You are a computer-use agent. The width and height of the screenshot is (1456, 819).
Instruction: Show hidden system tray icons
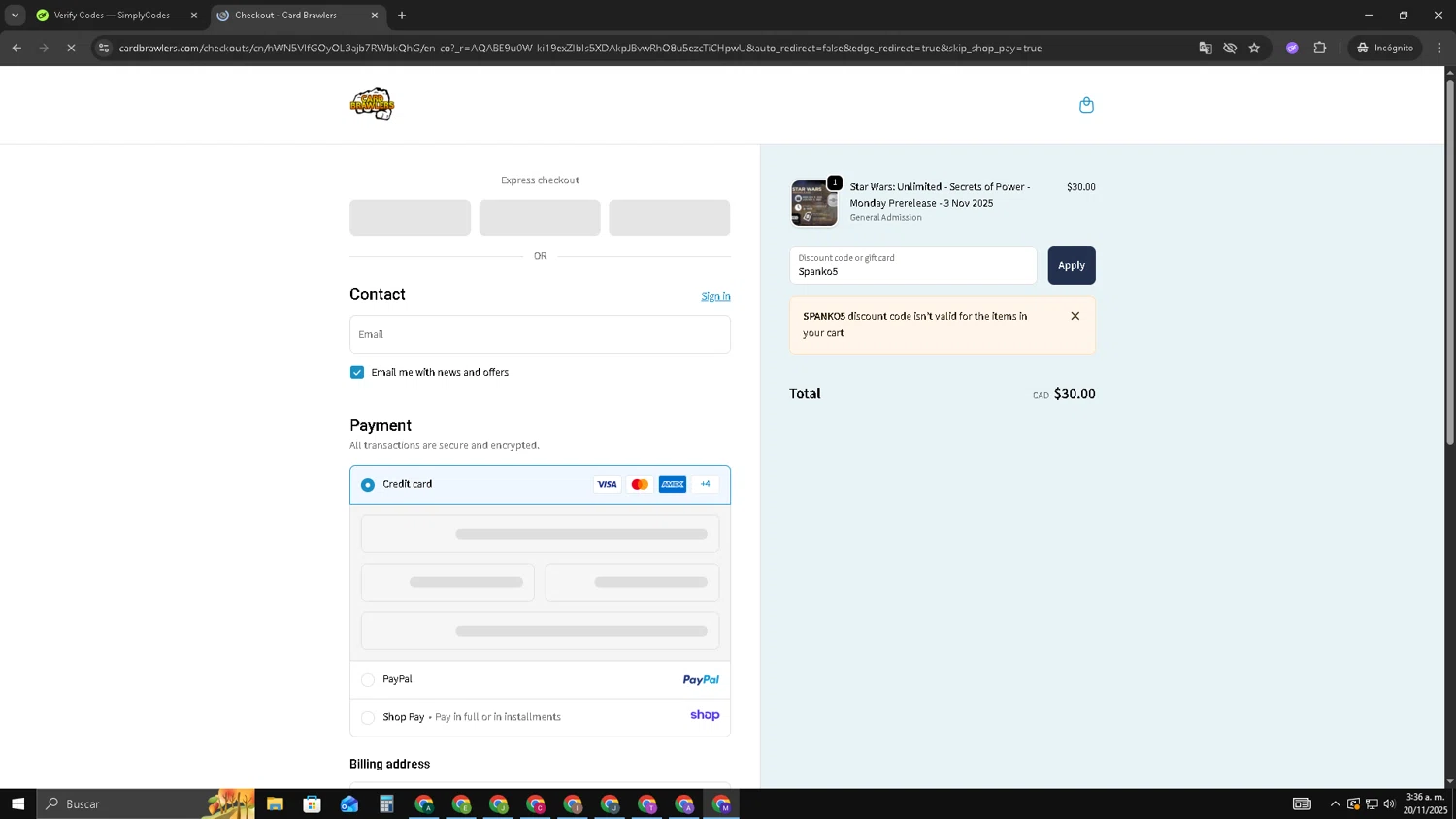(1335, 803)
